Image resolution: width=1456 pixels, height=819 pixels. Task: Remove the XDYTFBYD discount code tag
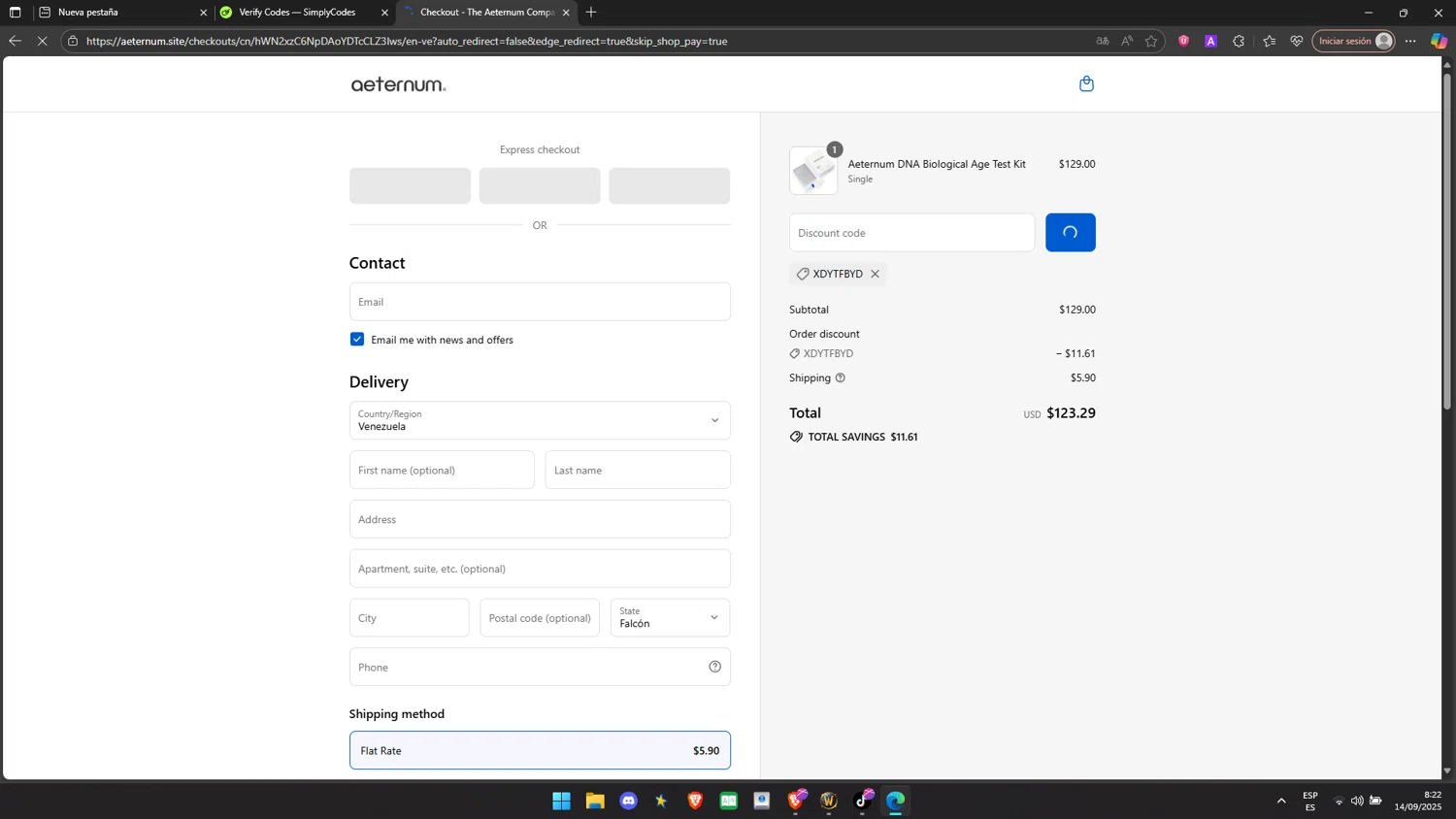click(x=875, y=274)
